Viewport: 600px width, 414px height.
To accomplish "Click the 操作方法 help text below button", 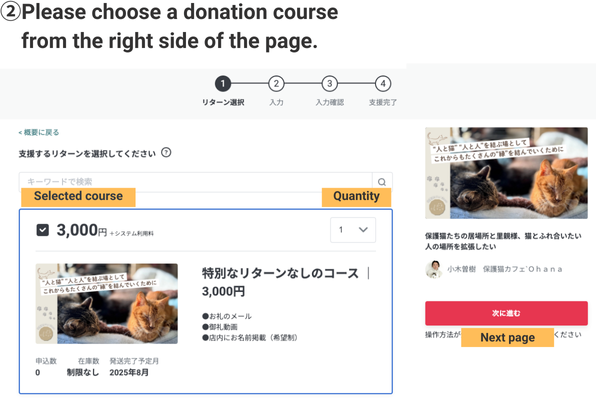I will (441, 334).
